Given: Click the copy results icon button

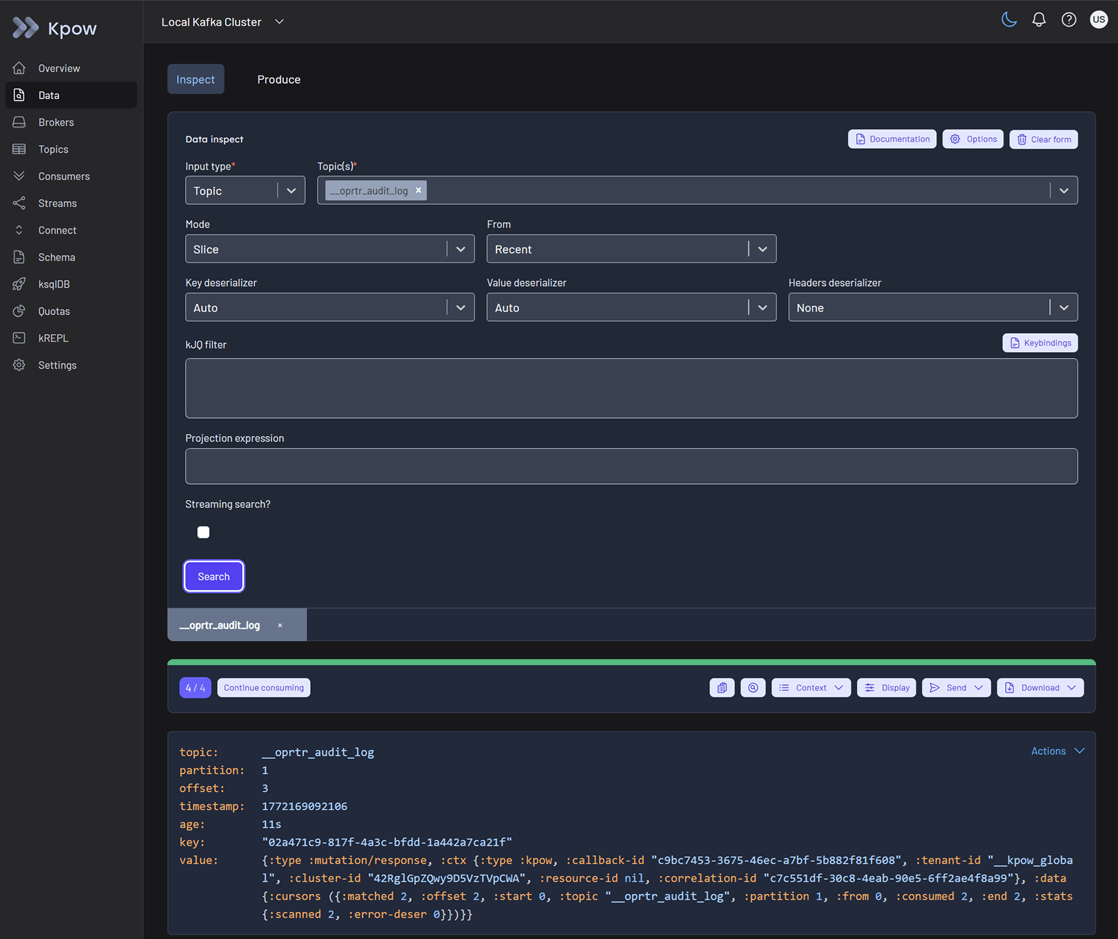Looking at the screenshot, I should [722, 688].
